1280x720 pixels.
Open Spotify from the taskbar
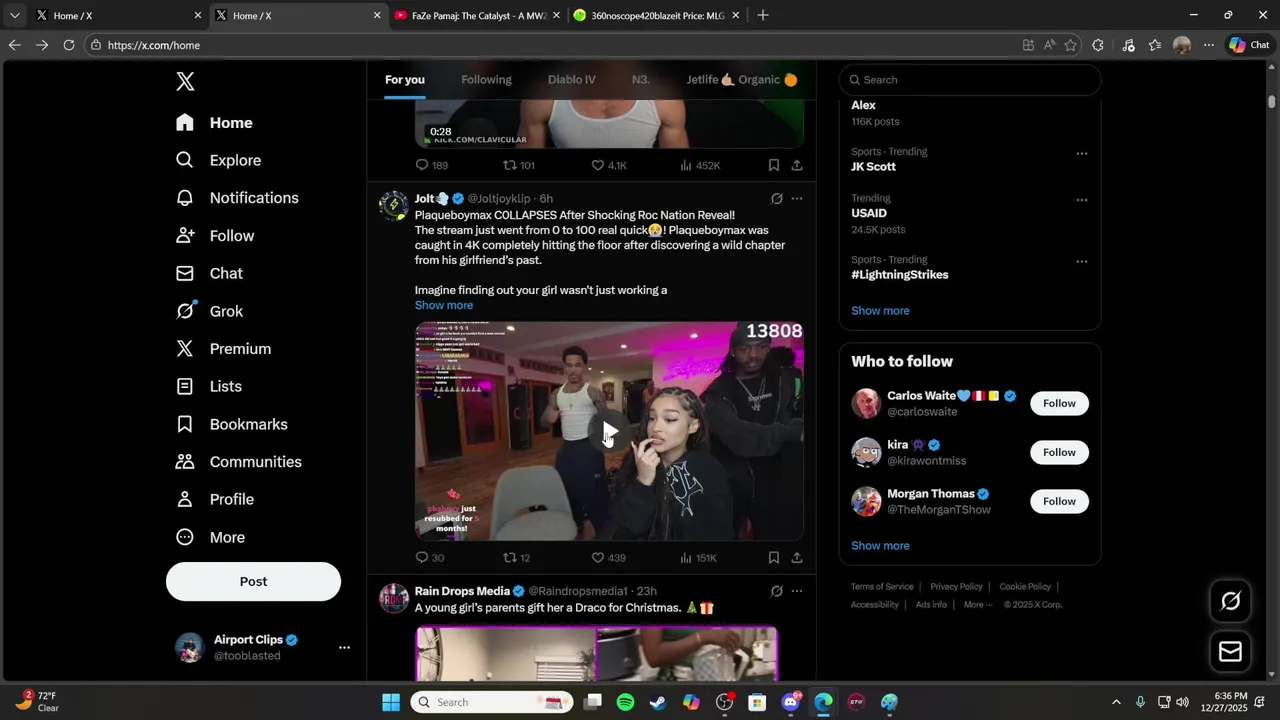(x=625, y=702)
